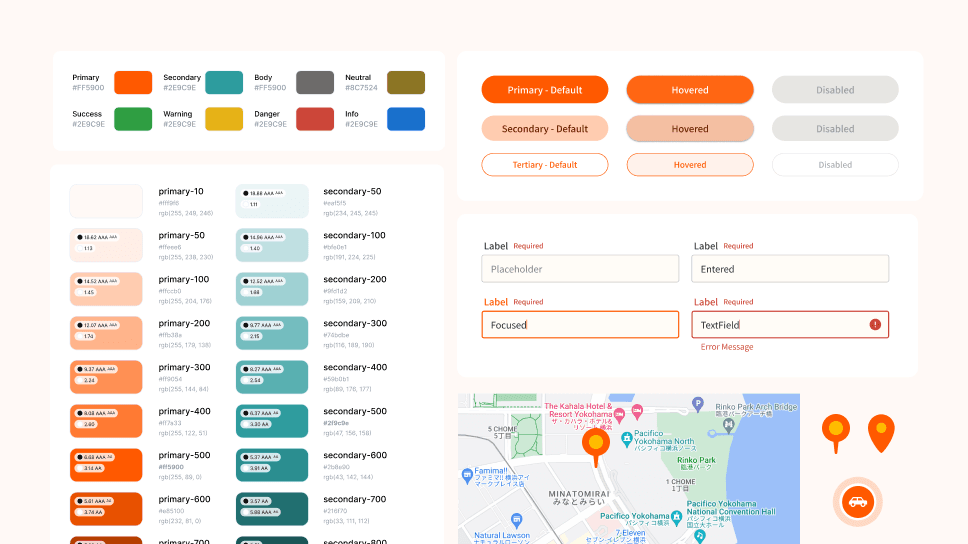Click the Focused text field

(580, 325)
